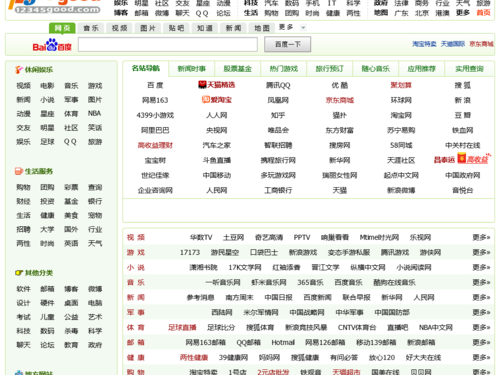Switch to the 旅行预订 tab
This screenshot has height=375, width=500.
(330, 69)
